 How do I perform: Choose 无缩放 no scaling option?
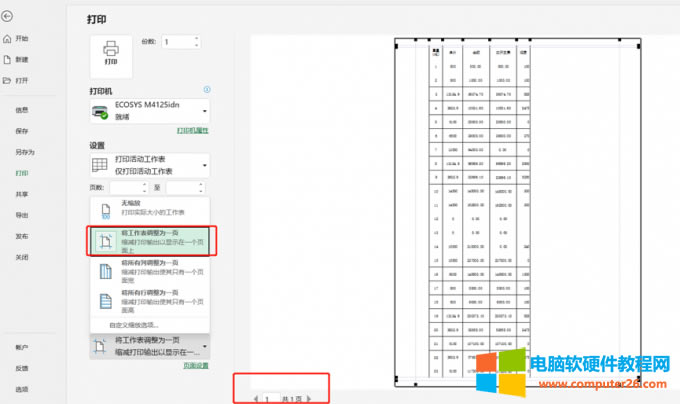click(150, 210)
